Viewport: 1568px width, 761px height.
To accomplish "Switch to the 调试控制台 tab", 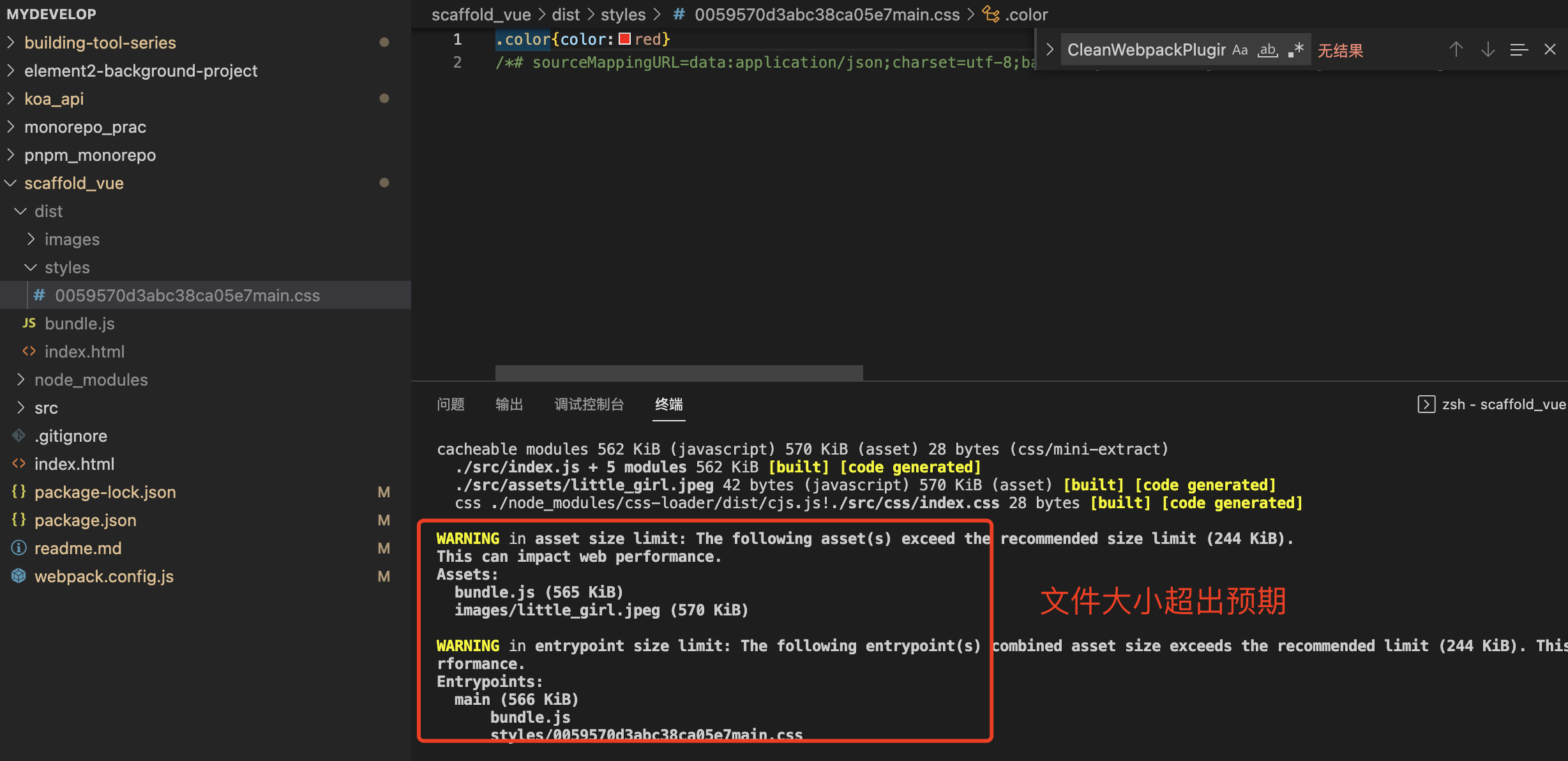I will point(589,404).
